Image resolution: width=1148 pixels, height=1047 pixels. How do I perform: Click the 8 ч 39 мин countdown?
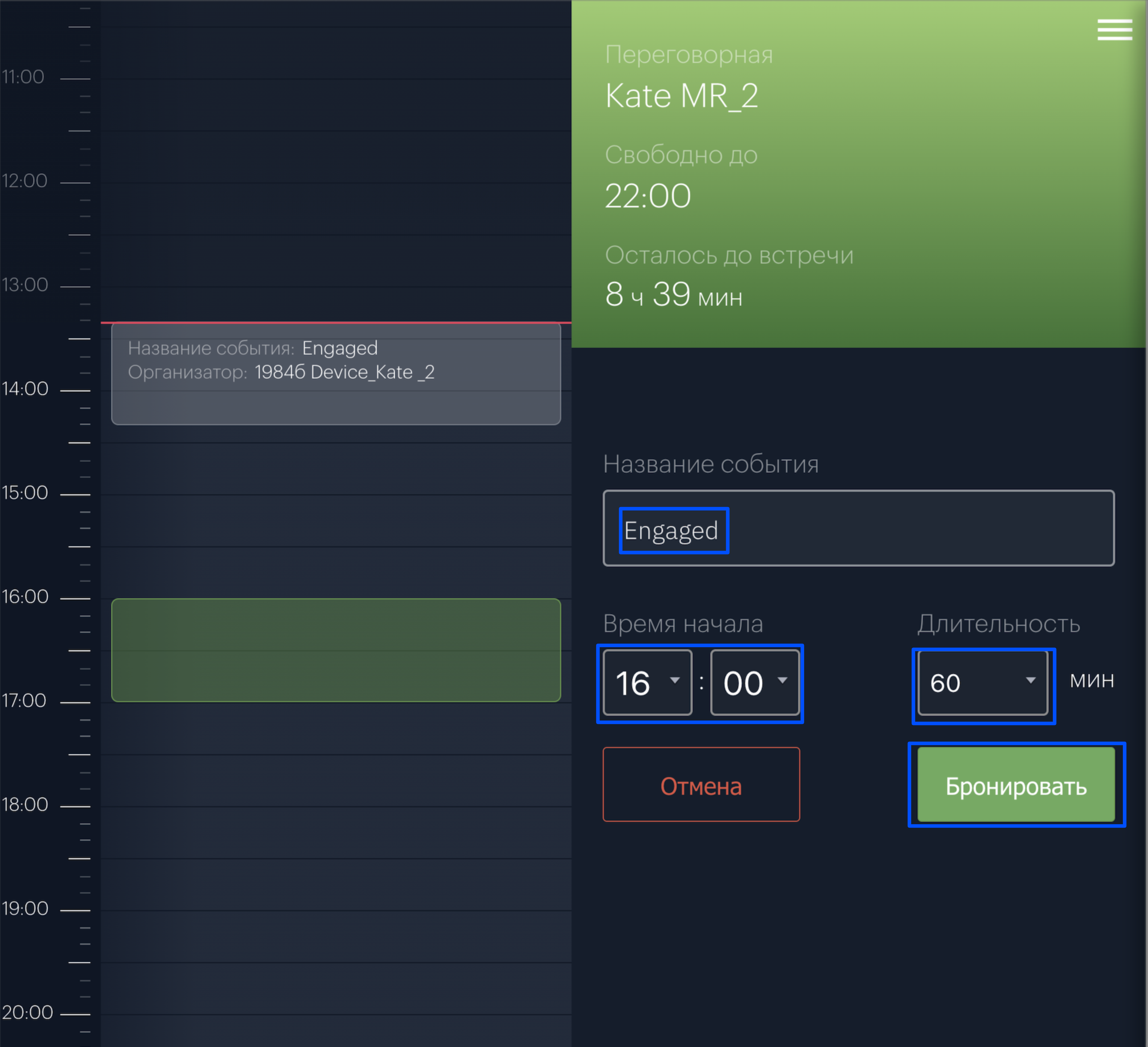point(674,295)
